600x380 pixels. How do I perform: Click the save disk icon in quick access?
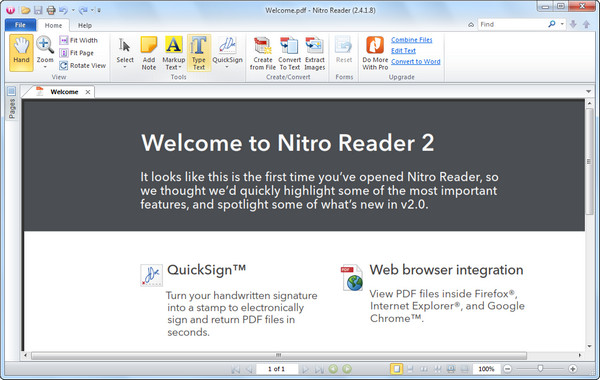coord(38,10)
